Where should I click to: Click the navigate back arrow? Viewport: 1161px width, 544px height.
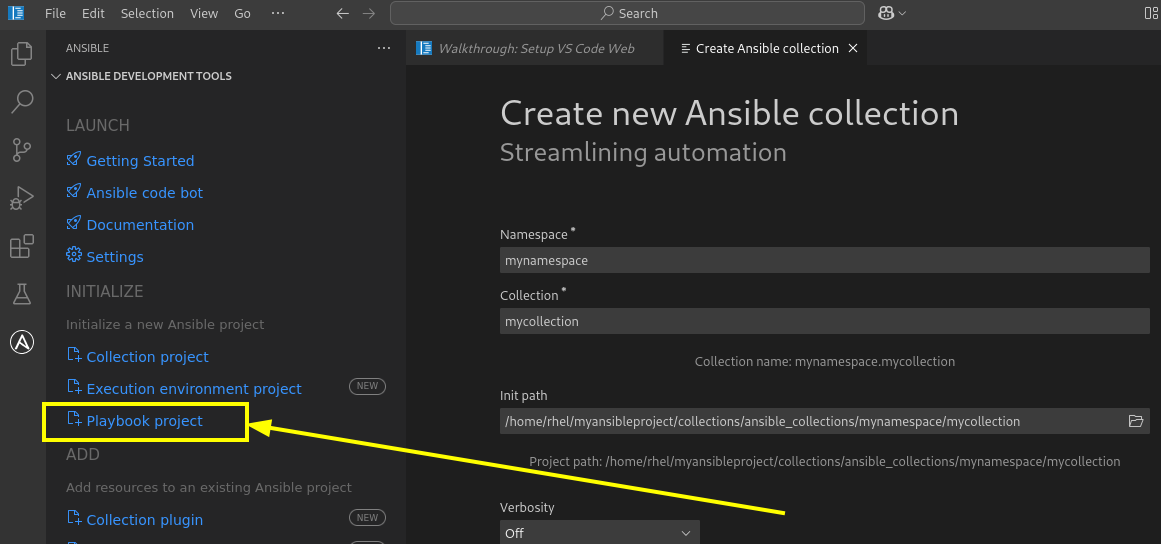pos(342,13)
